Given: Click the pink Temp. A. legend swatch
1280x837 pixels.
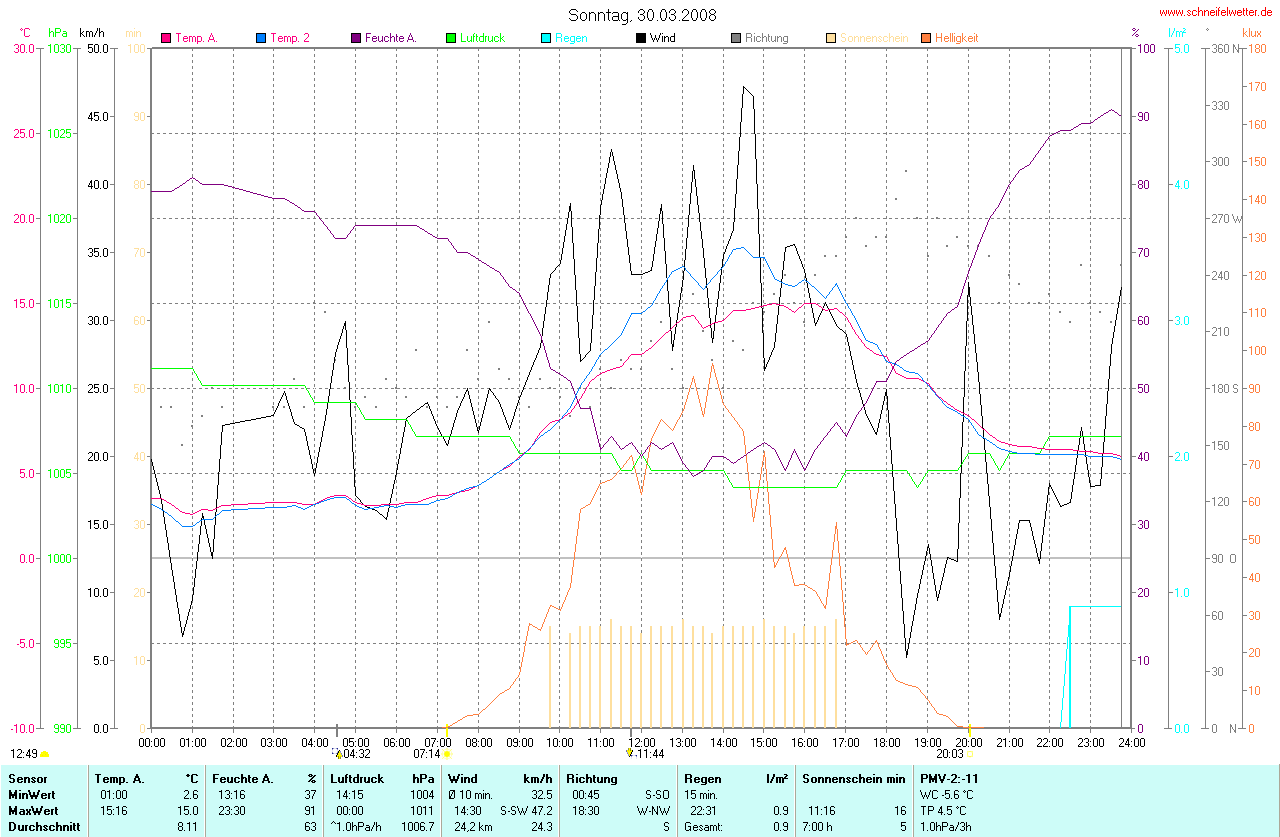Looking at the screenshot, I should click(x=167, y=38).
